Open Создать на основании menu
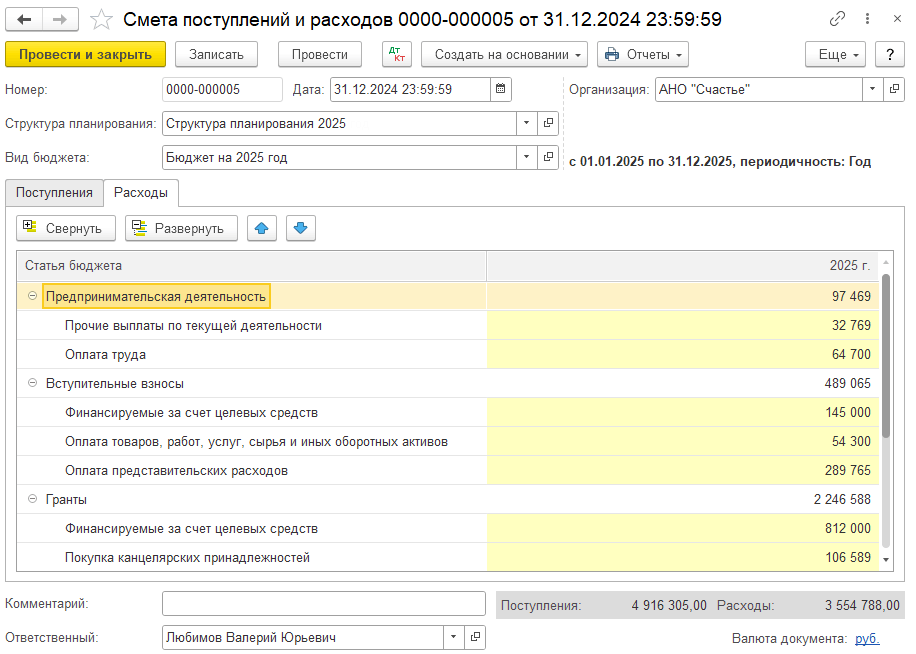916x654 pixels. 504,54
